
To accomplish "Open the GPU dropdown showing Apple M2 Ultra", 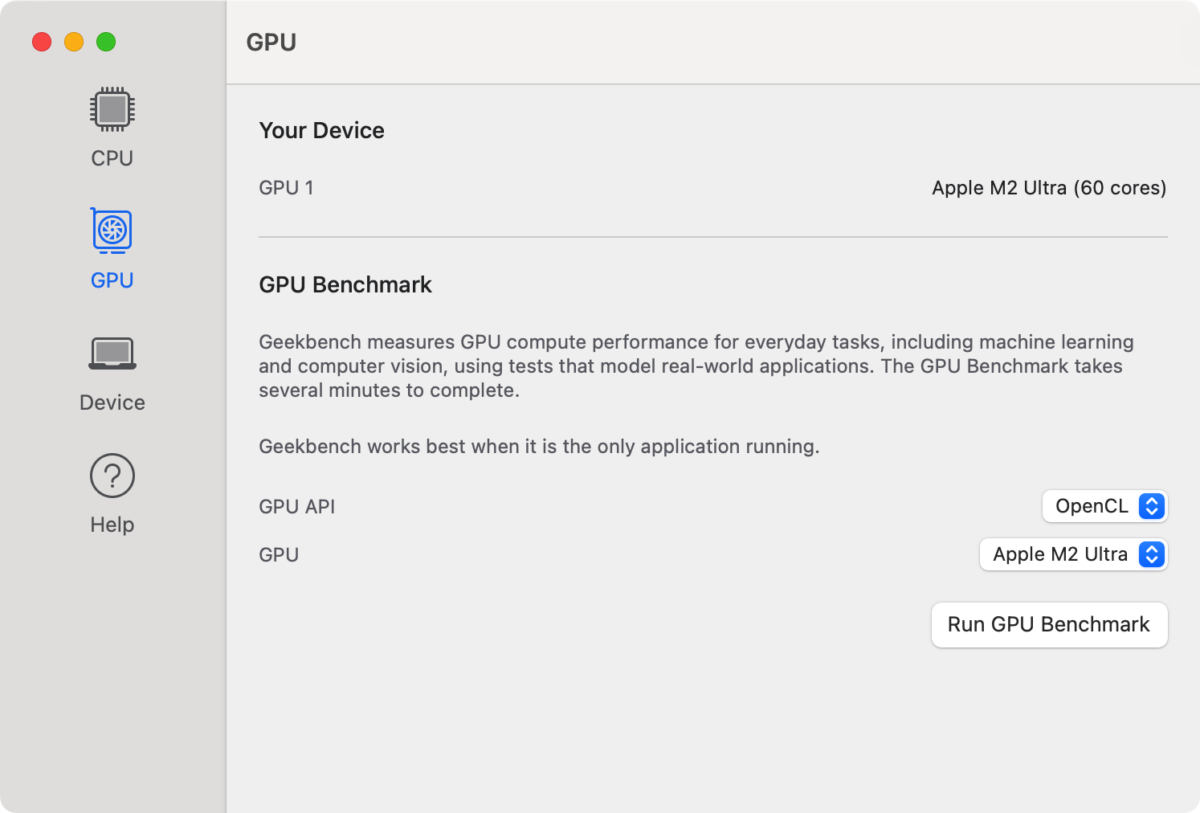I will (x=1073, y=554).
